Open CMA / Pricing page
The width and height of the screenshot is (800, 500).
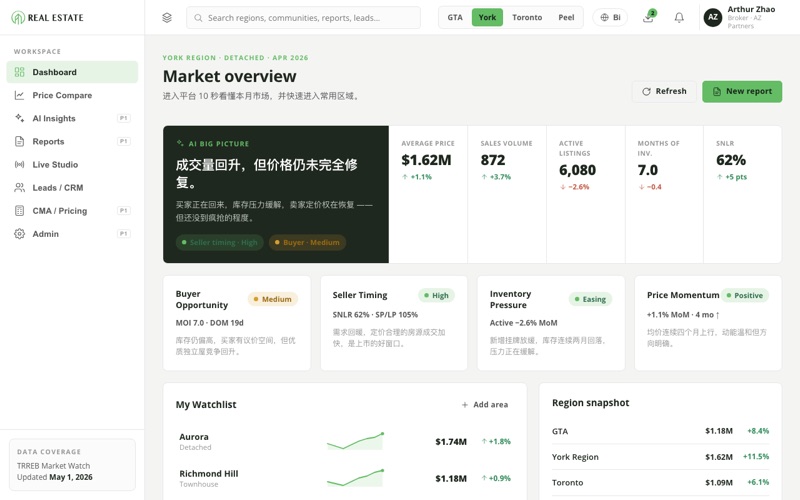click(72, 211)
